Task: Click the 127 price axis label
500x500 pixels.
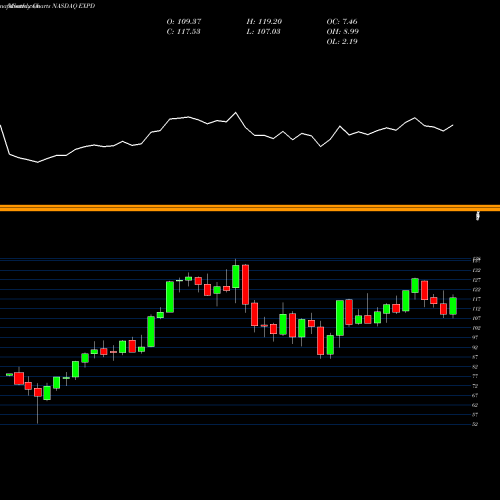Action: (x=477, y=280)
